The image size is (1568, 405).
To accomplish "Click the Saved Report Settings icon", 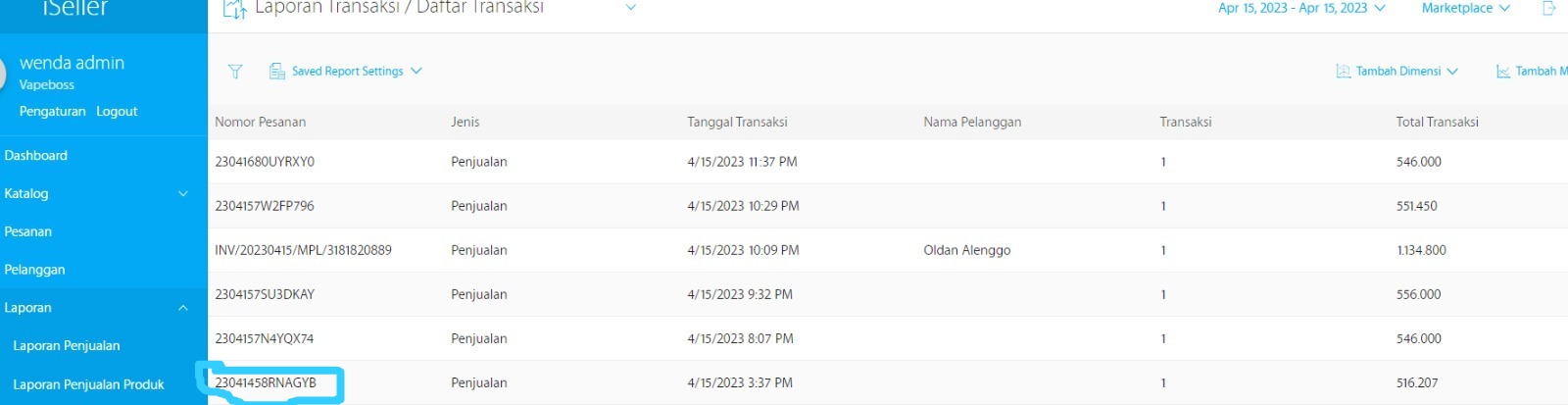I will (x=277, y=72).
